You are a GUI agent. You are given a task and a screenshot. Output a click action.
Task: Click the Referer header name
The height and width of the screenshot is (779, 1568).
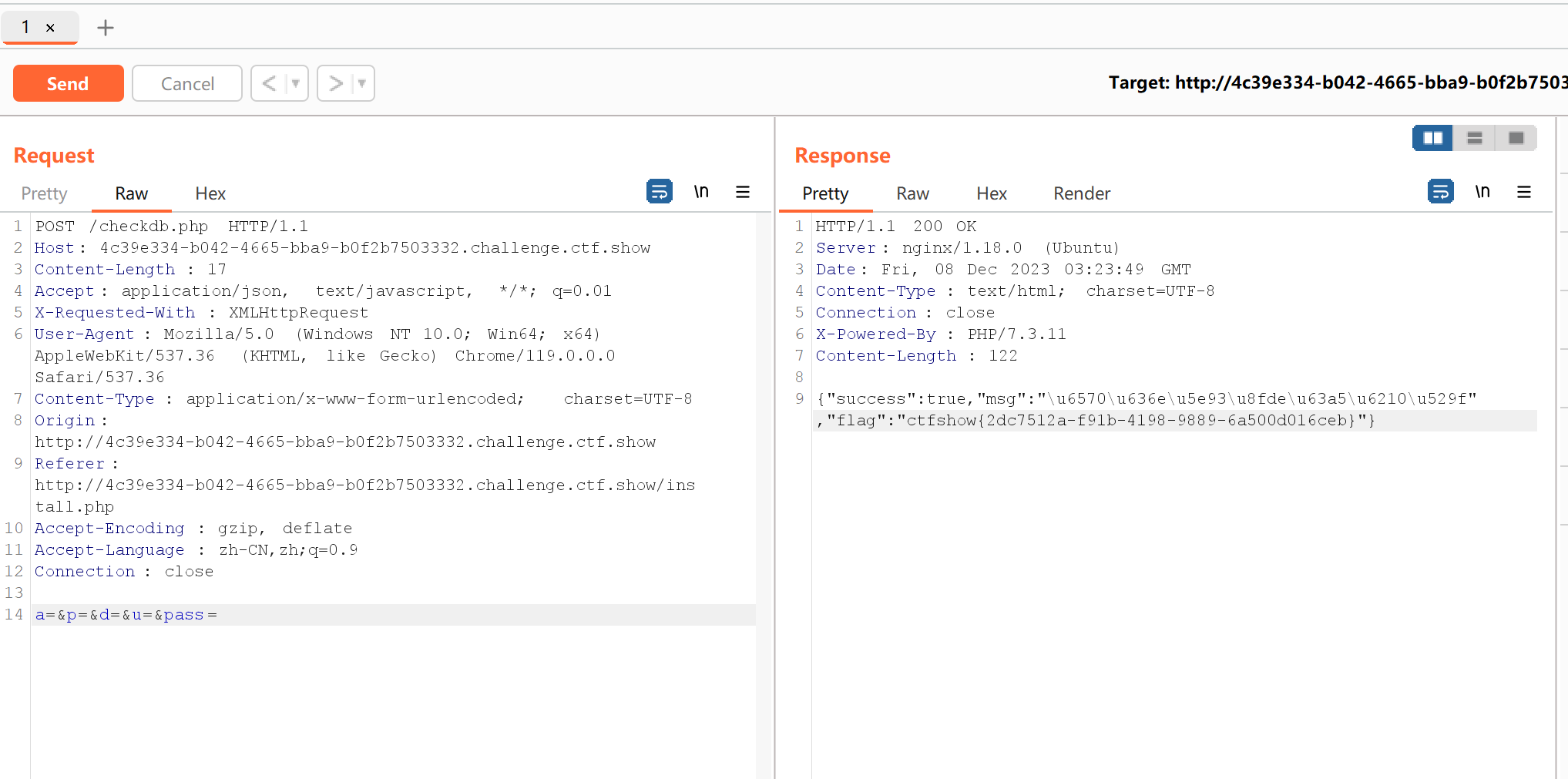click(x=69, y=464)
